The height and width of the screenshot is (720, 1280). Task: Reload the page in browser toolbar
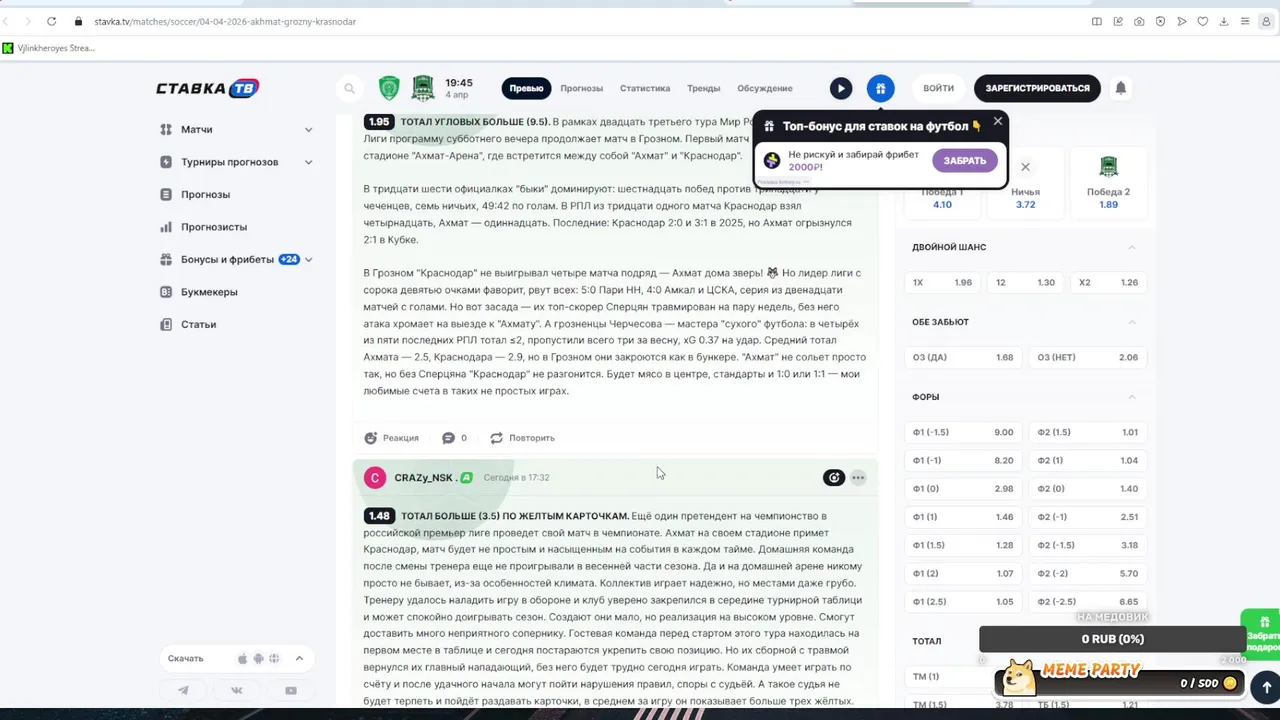pyautogui.click(x=52, y=21)
